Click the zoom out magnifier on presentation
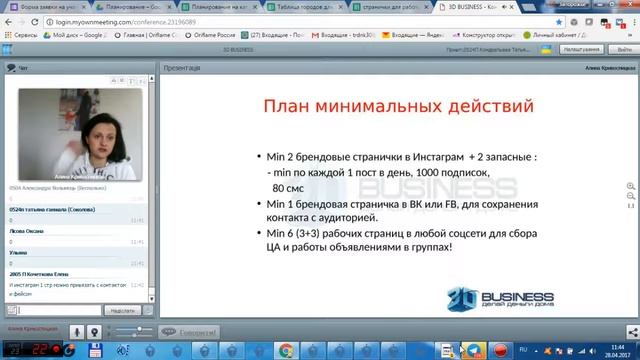 631,196
